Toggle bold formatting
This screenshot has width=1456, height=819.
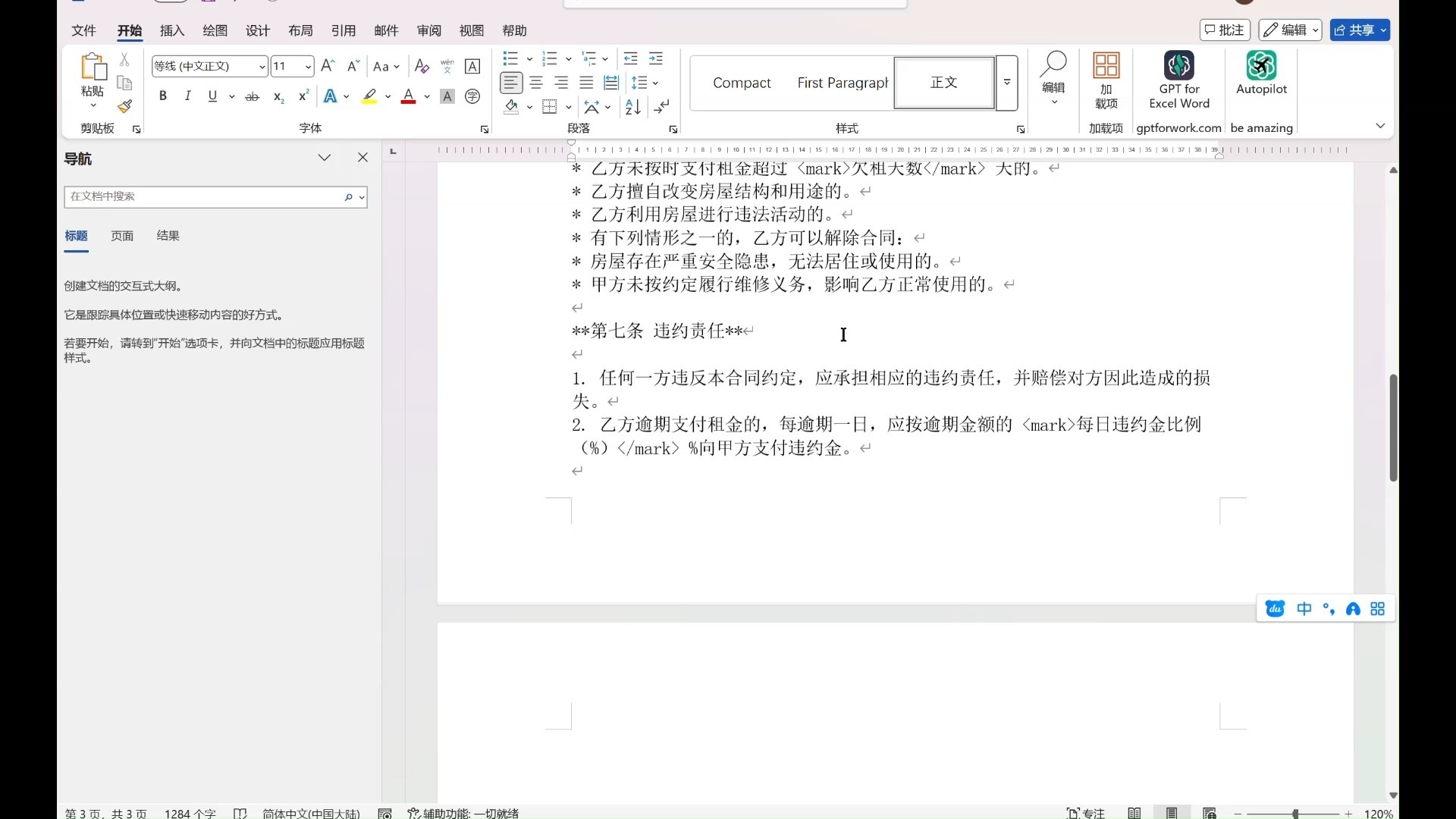[x=162, y=96]
